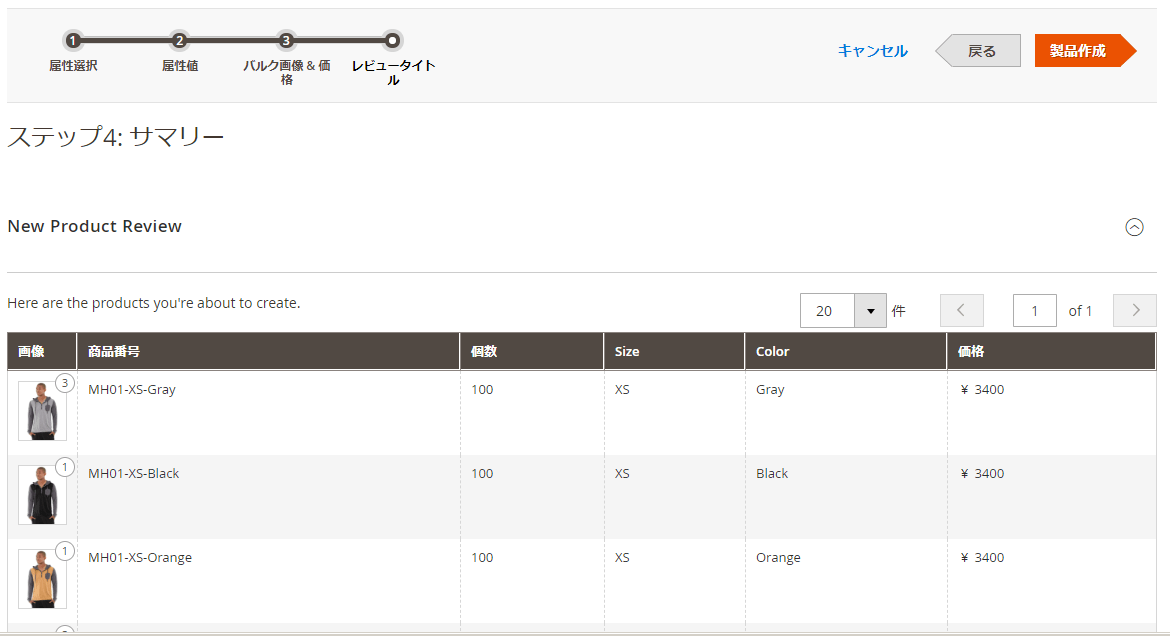
Task: Click the image count badge on MH01-XS-Black
Action: pyautogui.click(x=67, y=466)
